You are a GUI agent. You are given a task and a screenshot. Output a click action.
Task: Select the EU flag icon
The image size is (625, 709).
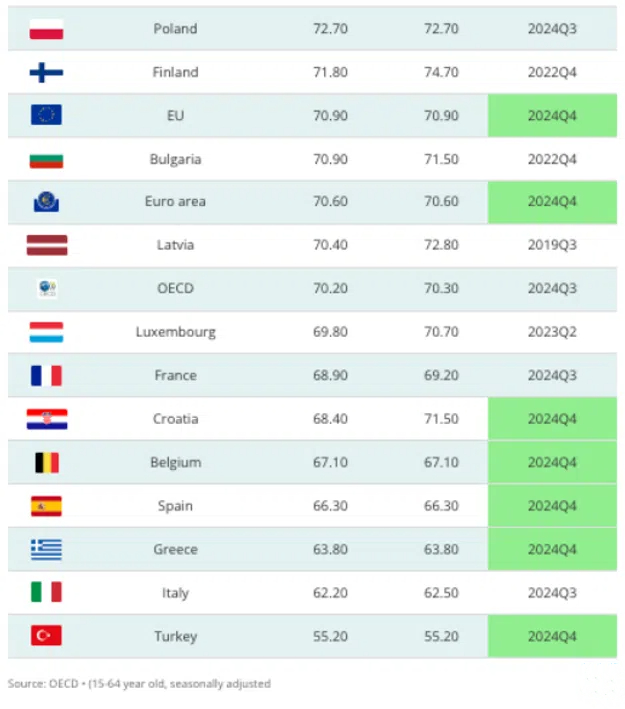[46, 115]
